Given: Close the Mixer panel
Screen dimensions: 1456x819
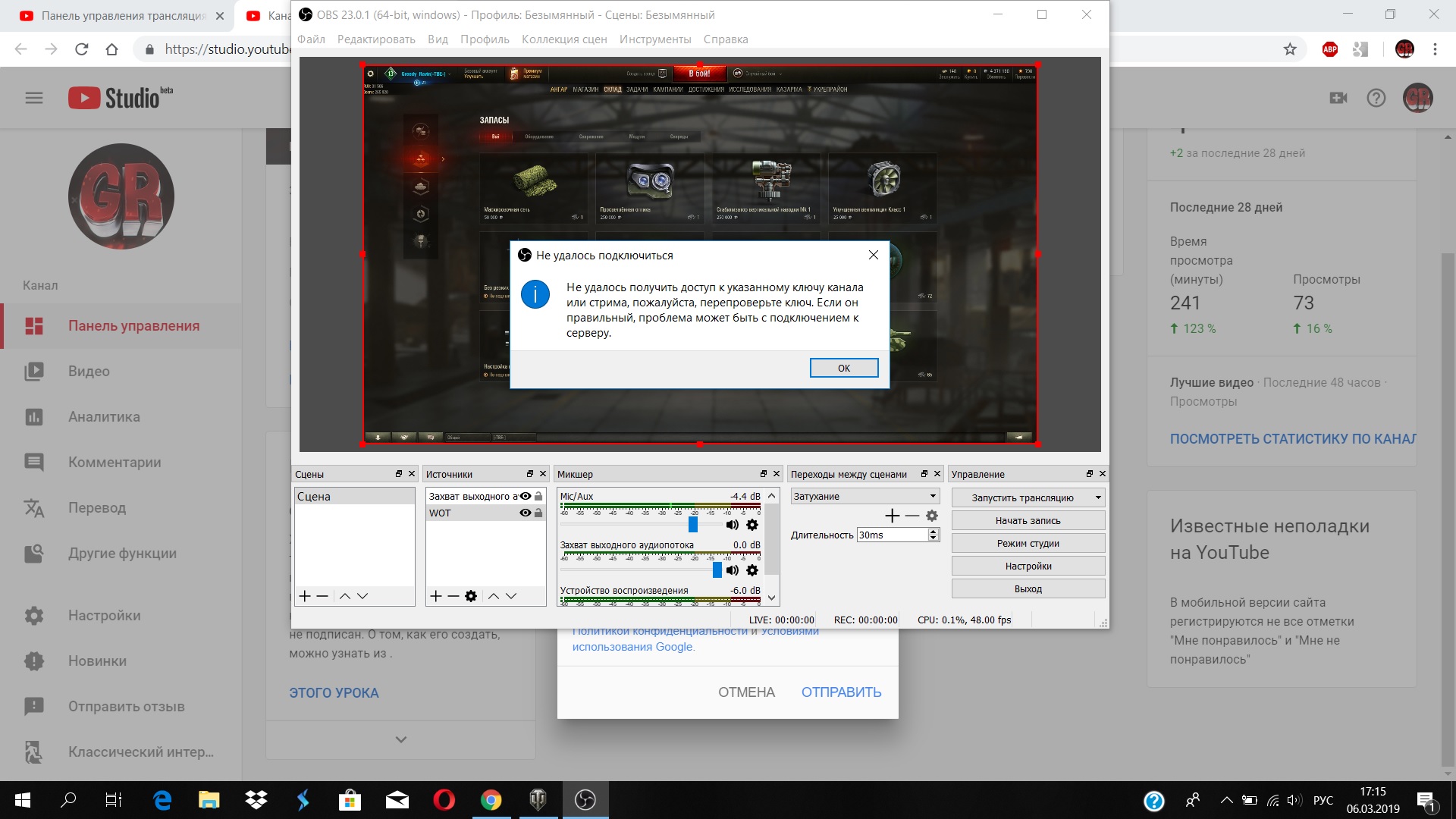Looking at the screenshot, I should pos(777,474).
